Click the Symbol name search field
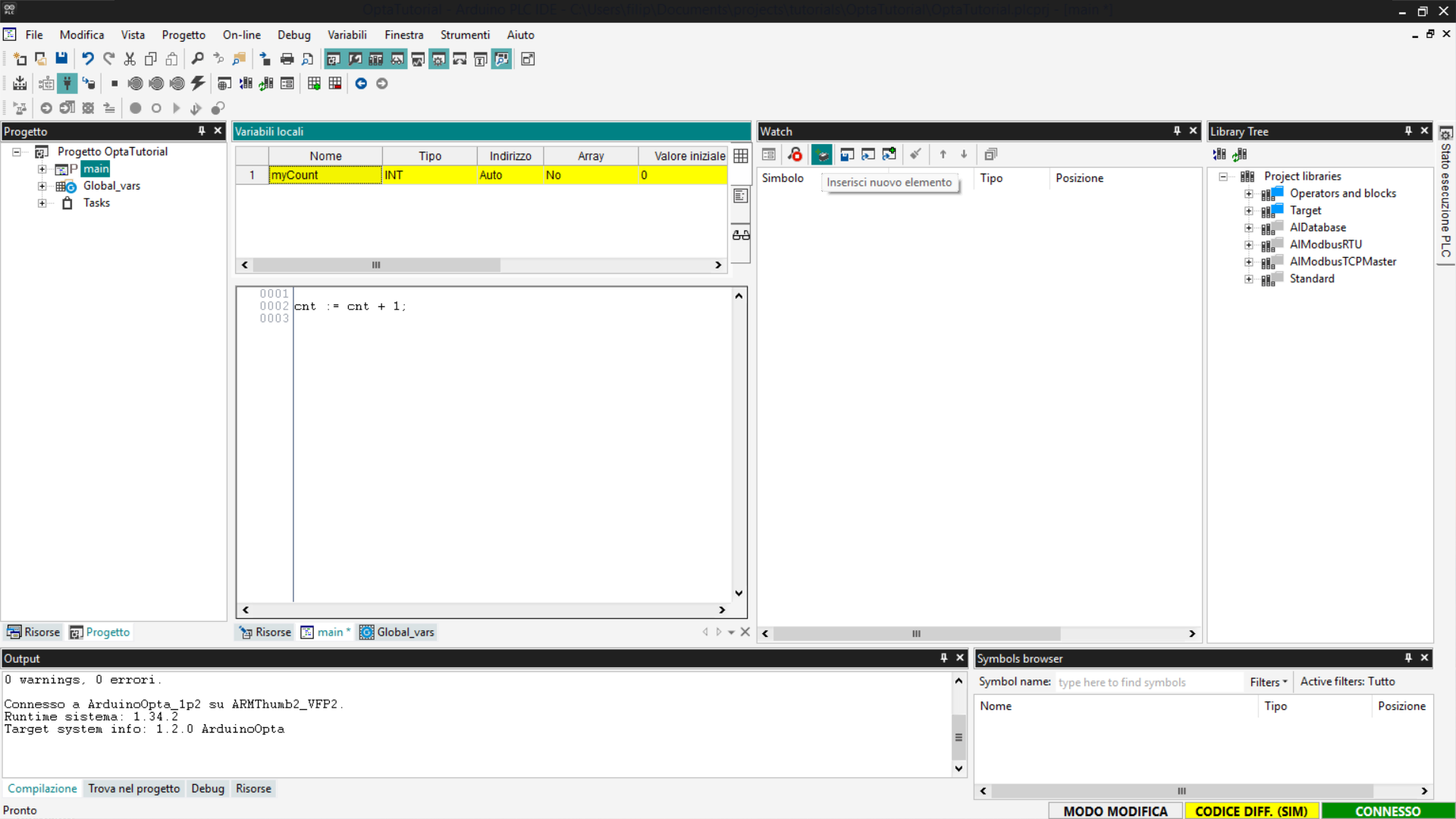 (x=1147, y=682)
